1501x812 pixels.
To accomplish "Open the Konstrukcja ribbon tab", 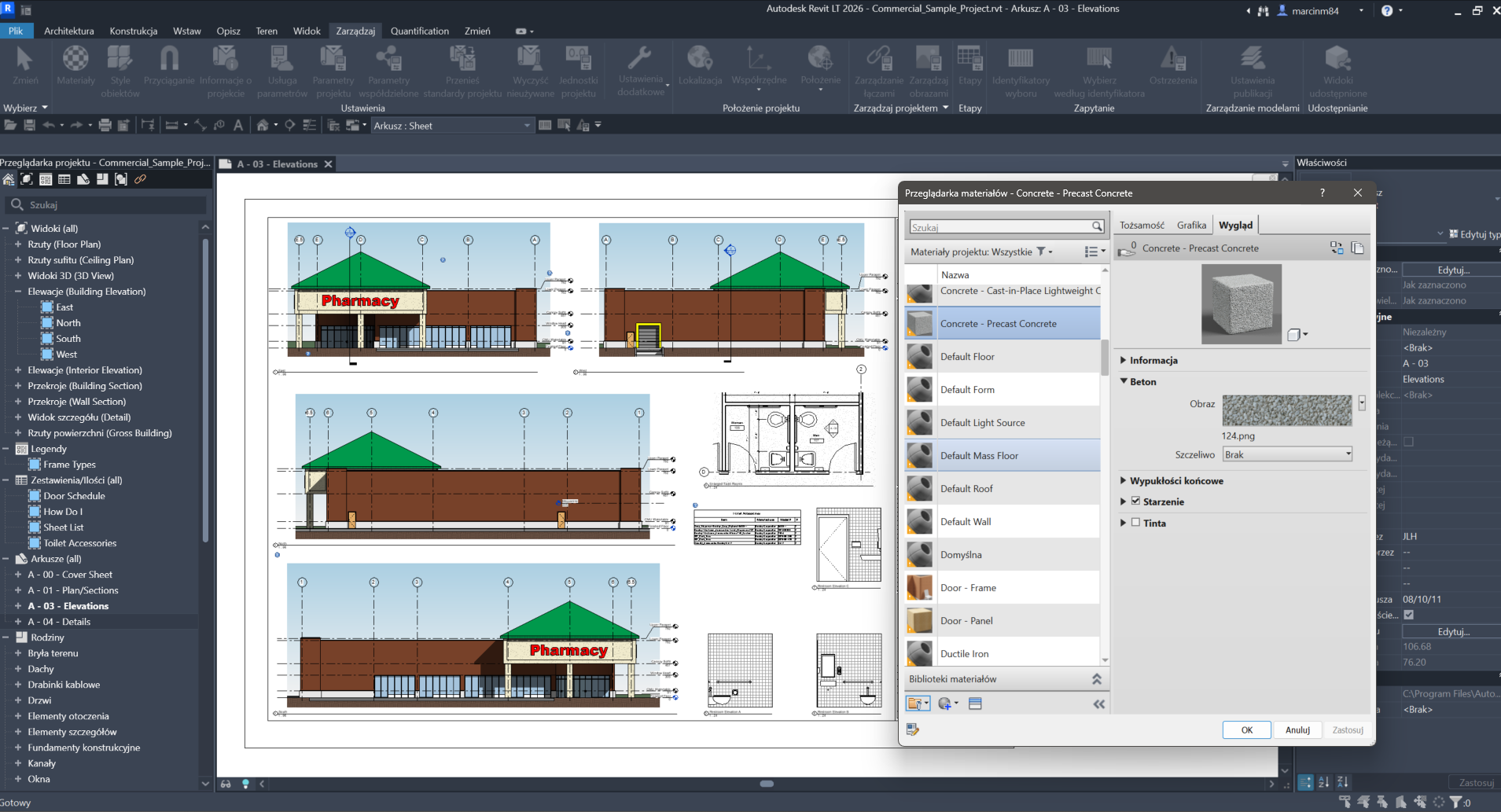I will tap(134, 31).
